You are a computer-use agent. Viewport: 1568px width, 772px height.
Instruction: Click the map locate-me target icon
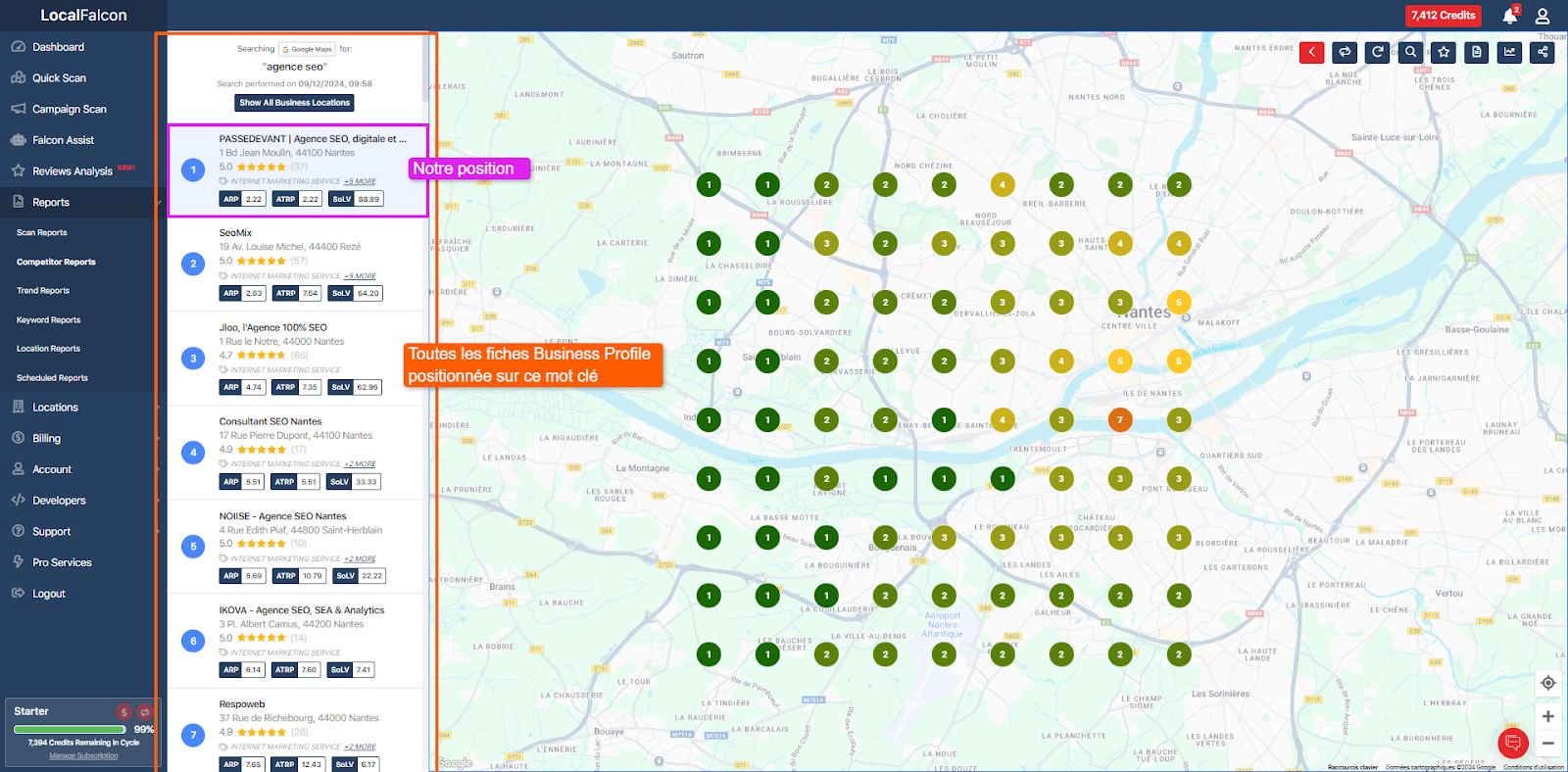click(x=1548, y=683)
